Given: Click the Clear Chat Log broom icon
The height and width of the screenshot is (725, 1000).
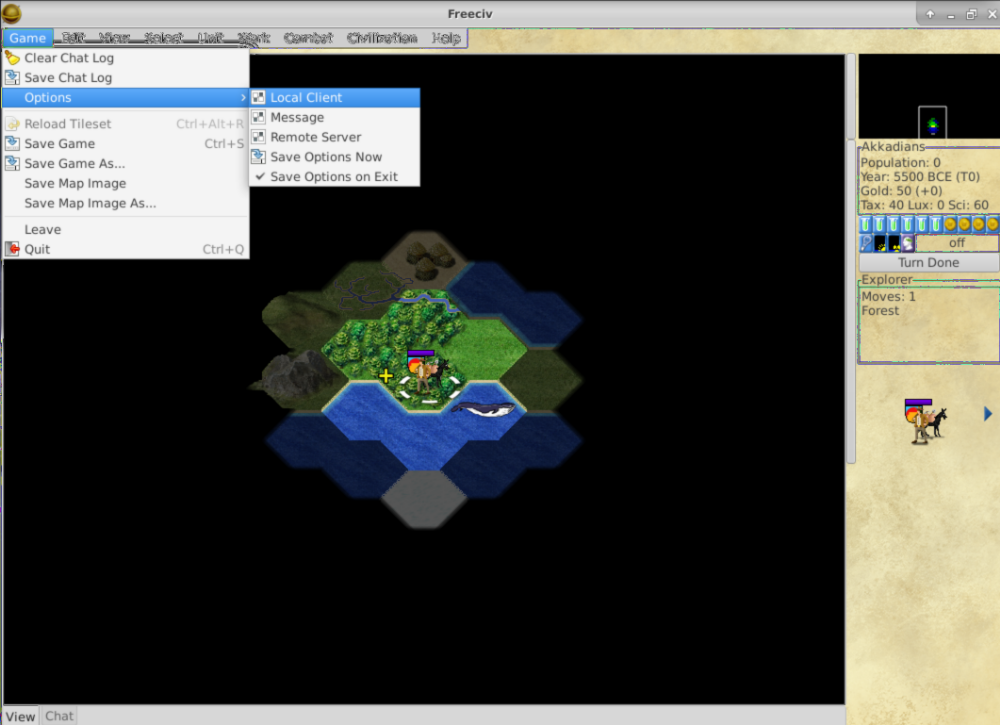Looking at the screenshot, I should 12,58.
